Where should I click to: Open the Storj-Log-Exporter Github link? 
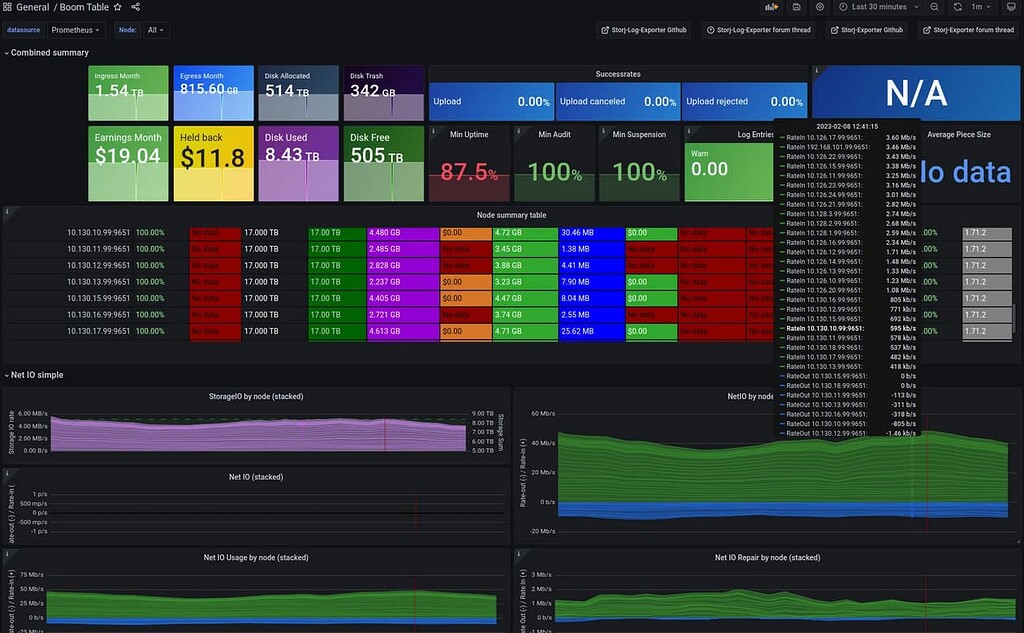pyautogui.click(x=644, y=30)
